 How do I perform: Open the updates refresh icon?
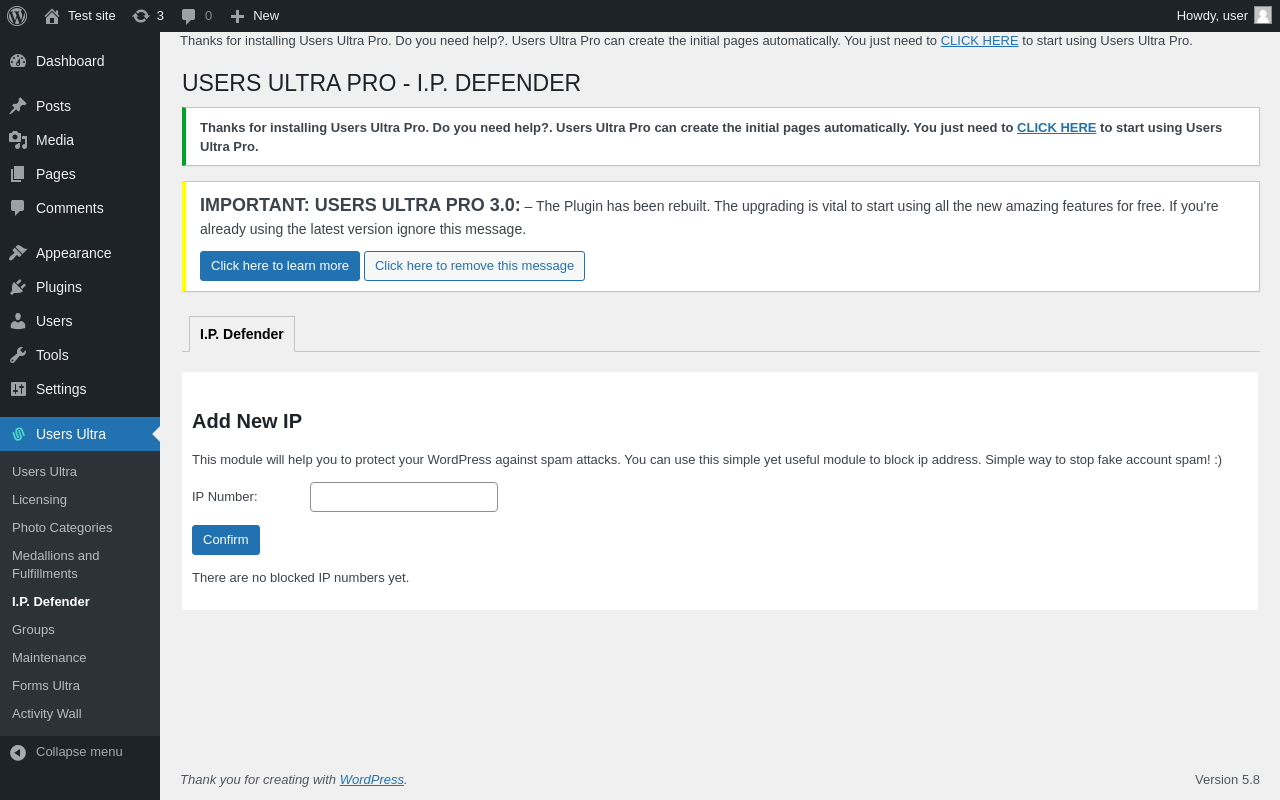(x=141, y=16)
